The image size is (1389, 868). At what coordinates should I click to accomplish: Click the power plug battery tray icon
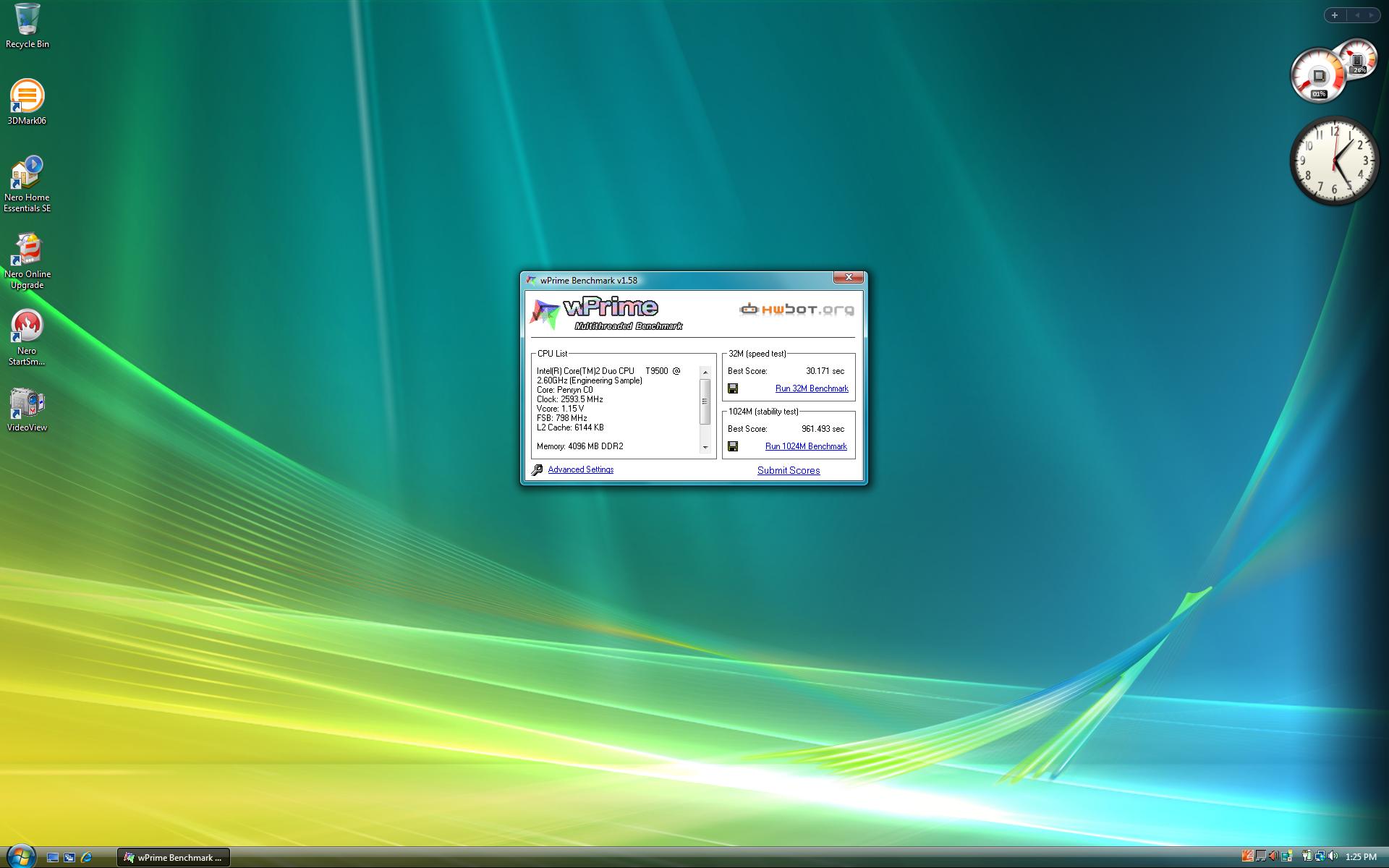coord(1307,856)
